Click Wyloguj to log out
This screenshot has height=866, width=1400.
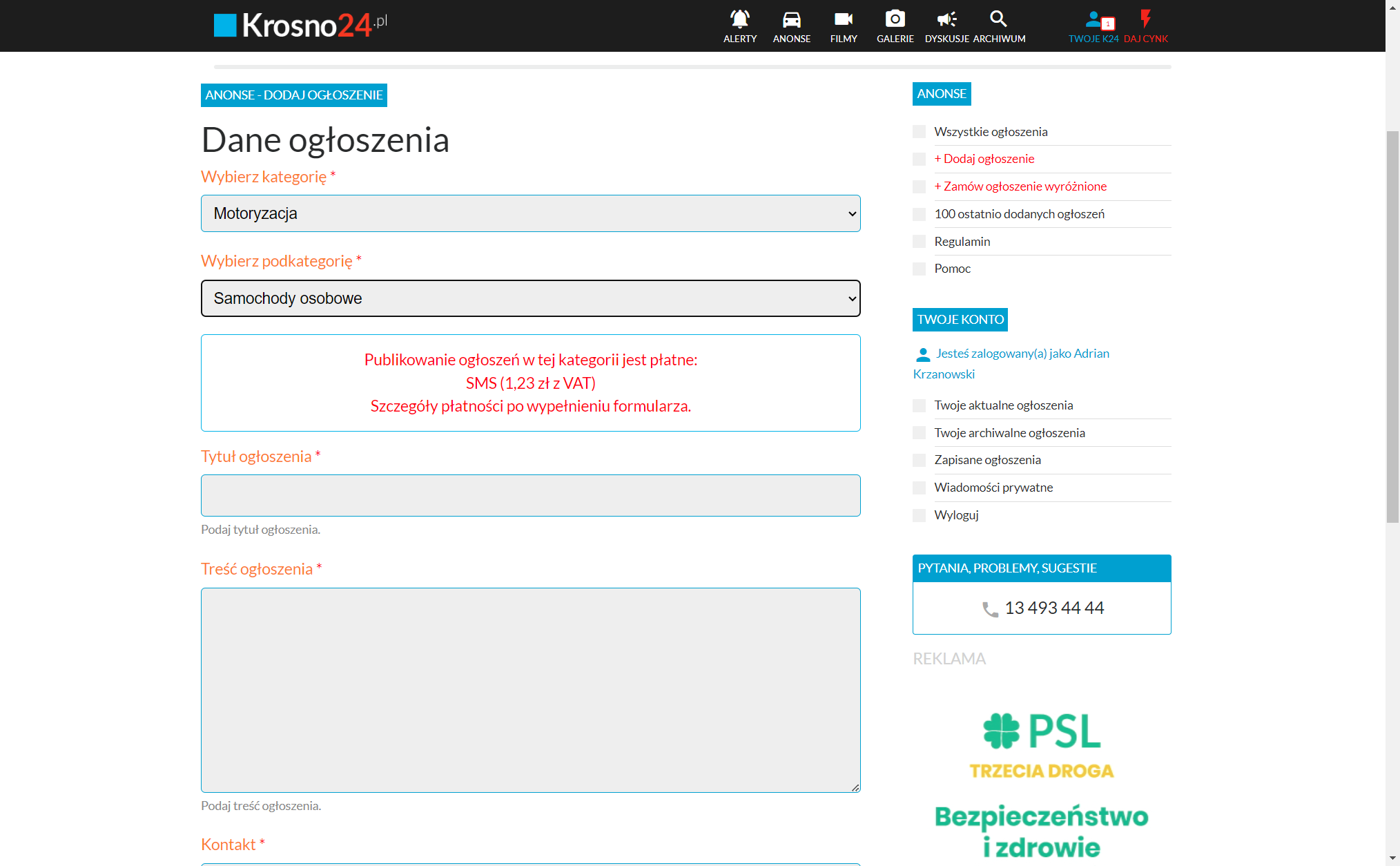tap(957, 515)
